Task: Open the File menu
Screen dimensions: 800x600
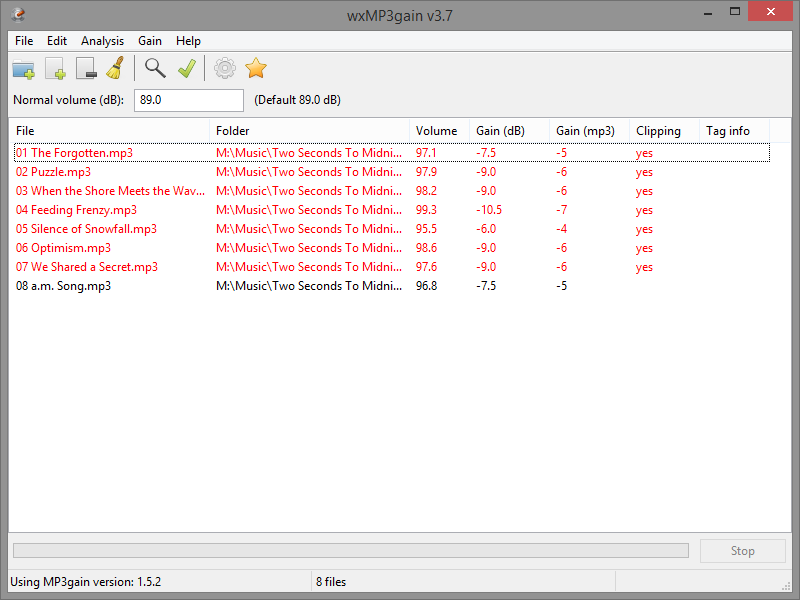Action: click(24, 41)
